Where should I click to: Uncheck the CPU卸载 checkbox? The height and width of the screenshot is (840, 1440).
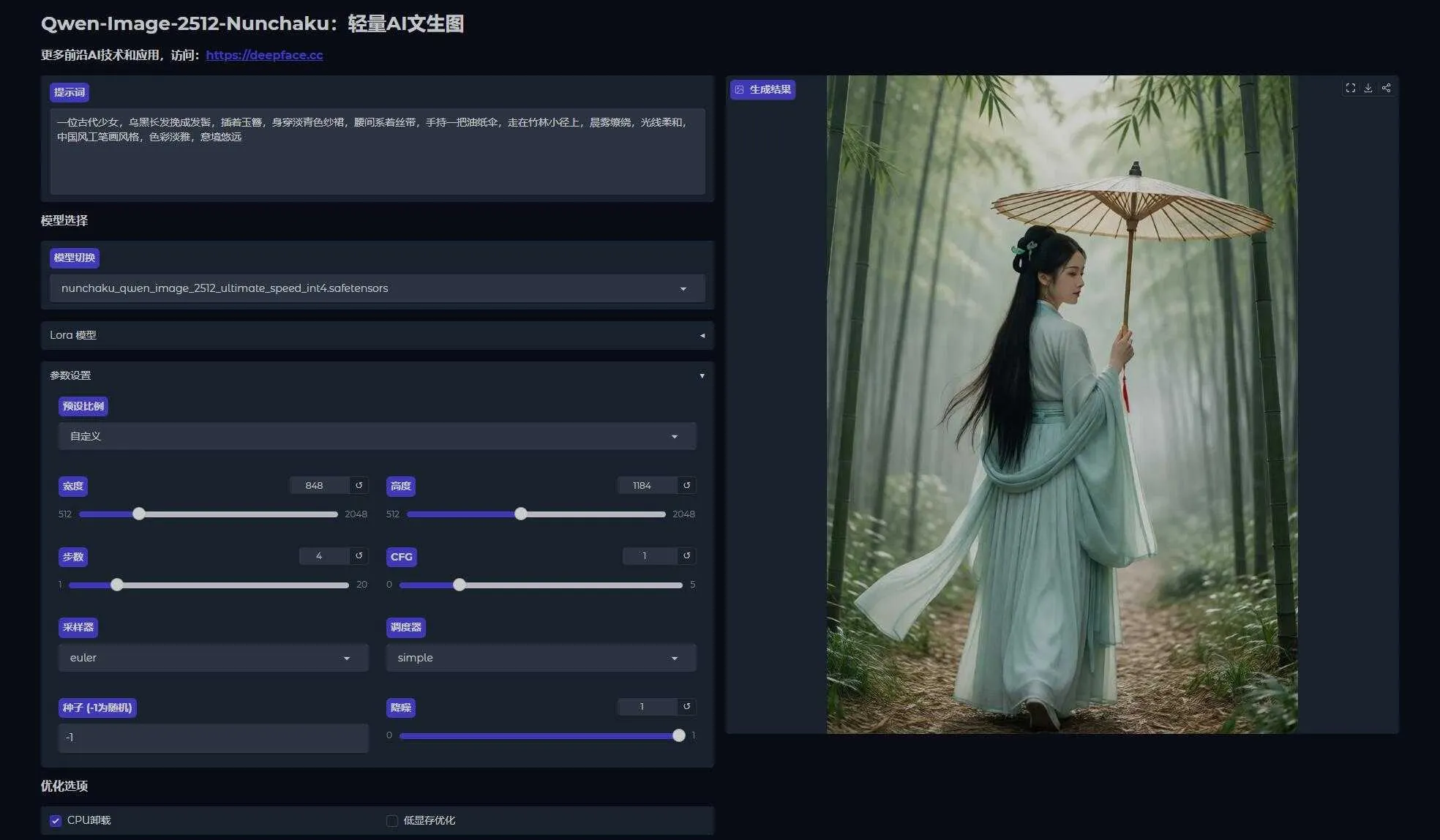coord(56,820)
